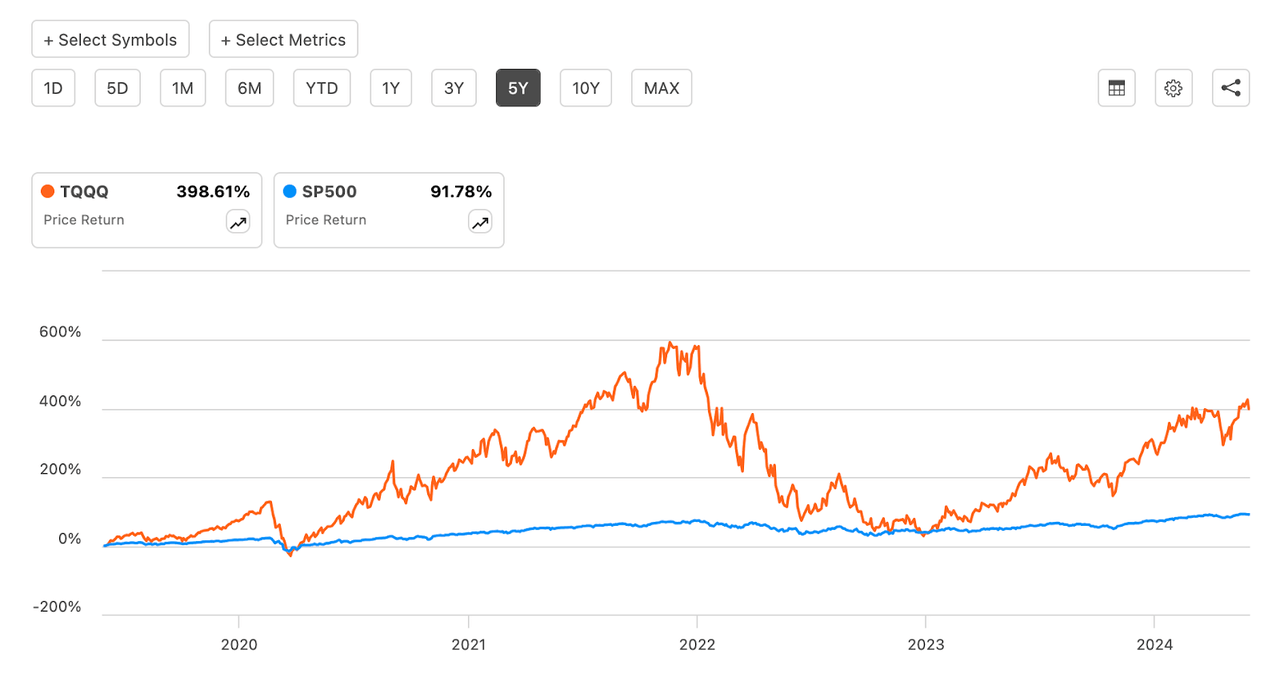Switch to 6M time range
The height and width of the screenshot is (690, 1280).
coord(249,88)
